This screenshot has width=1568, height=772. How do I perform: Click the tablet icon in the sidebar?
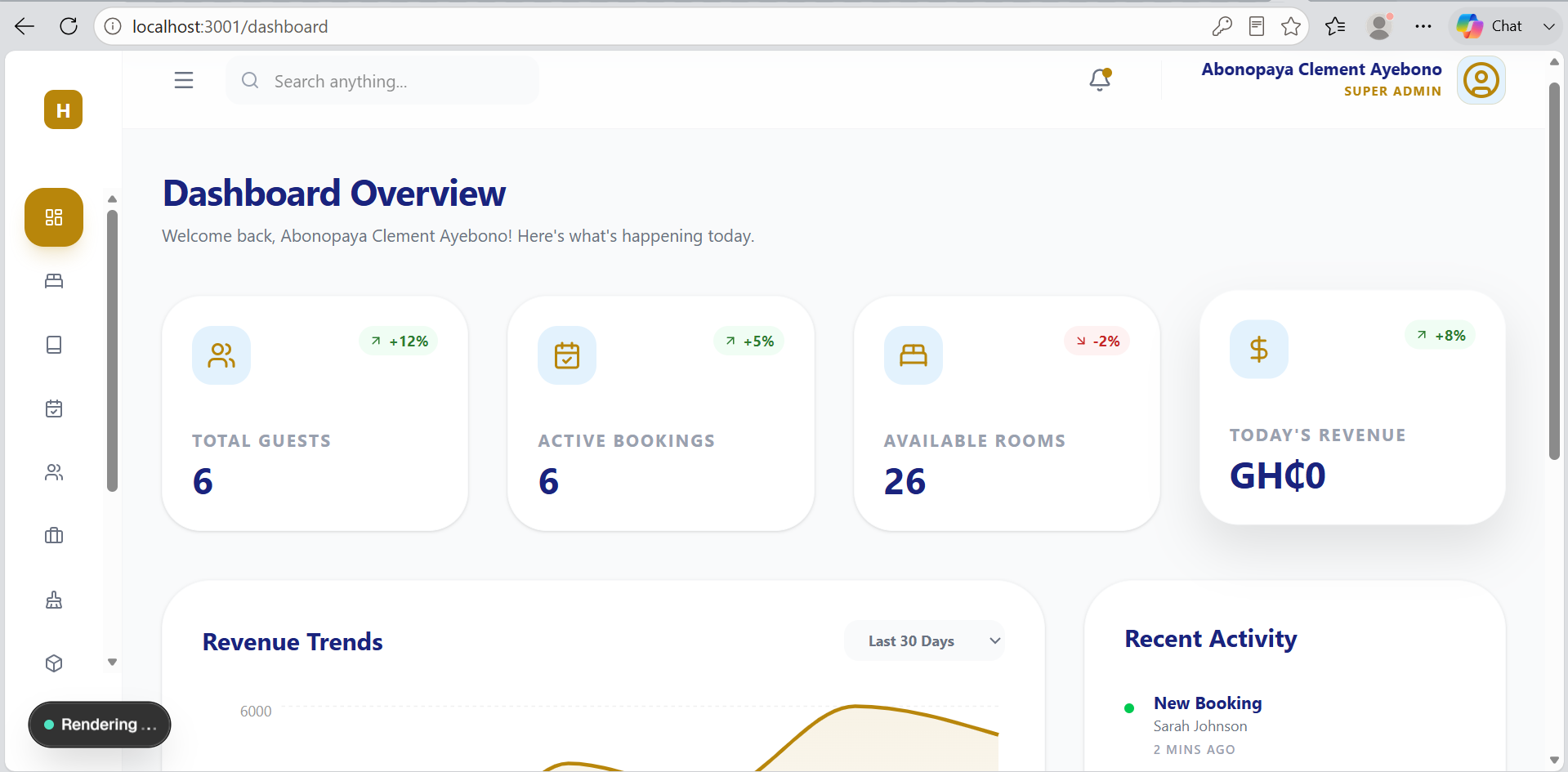[x=54, y=345]
